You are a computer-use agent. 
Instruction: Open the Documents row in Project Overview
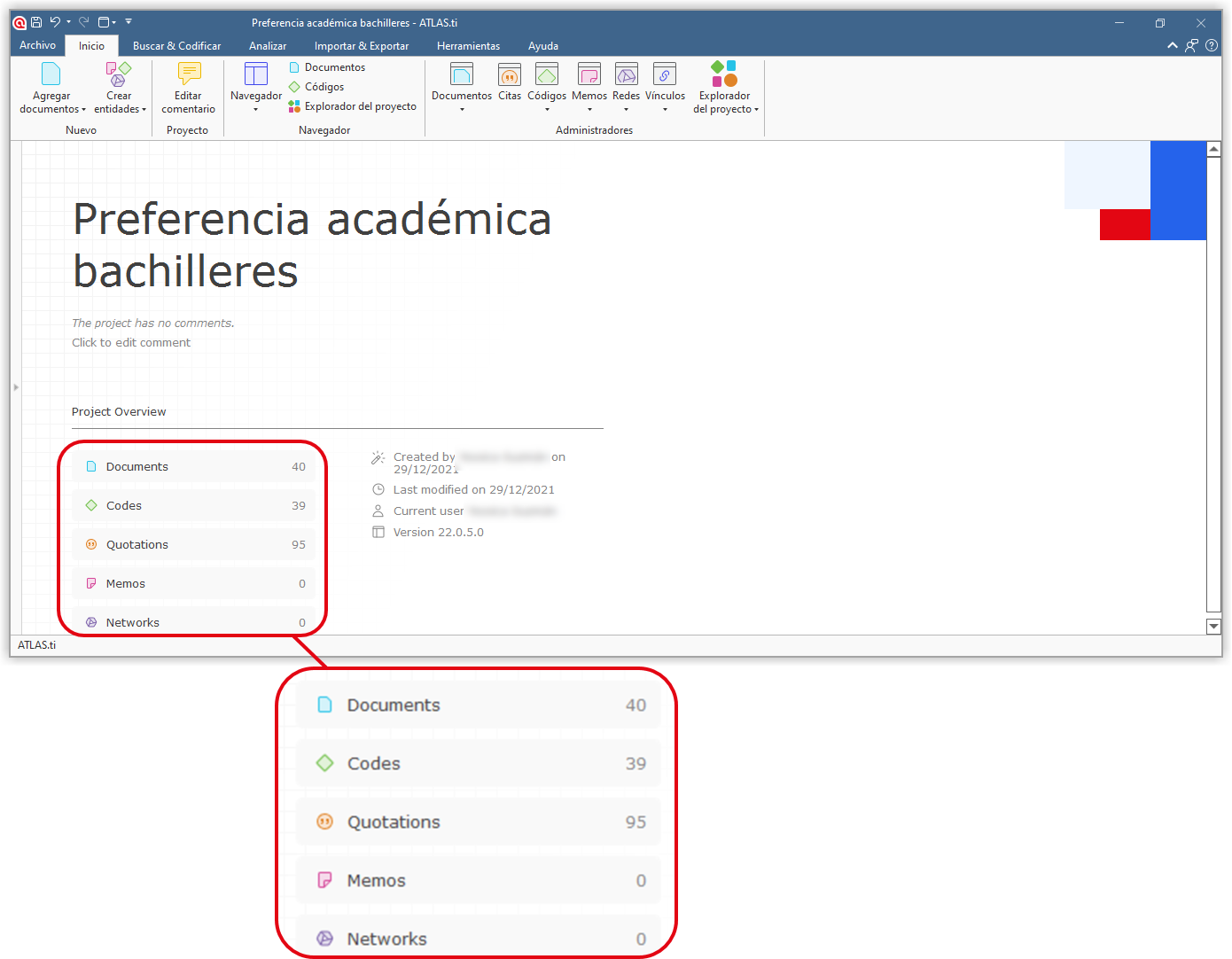pyautogui.click(x=194, y=467)
